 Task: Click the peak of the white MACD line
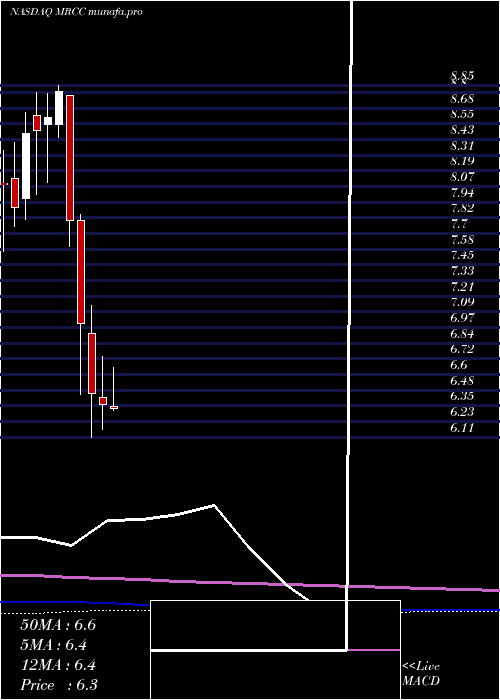[214, 505]
